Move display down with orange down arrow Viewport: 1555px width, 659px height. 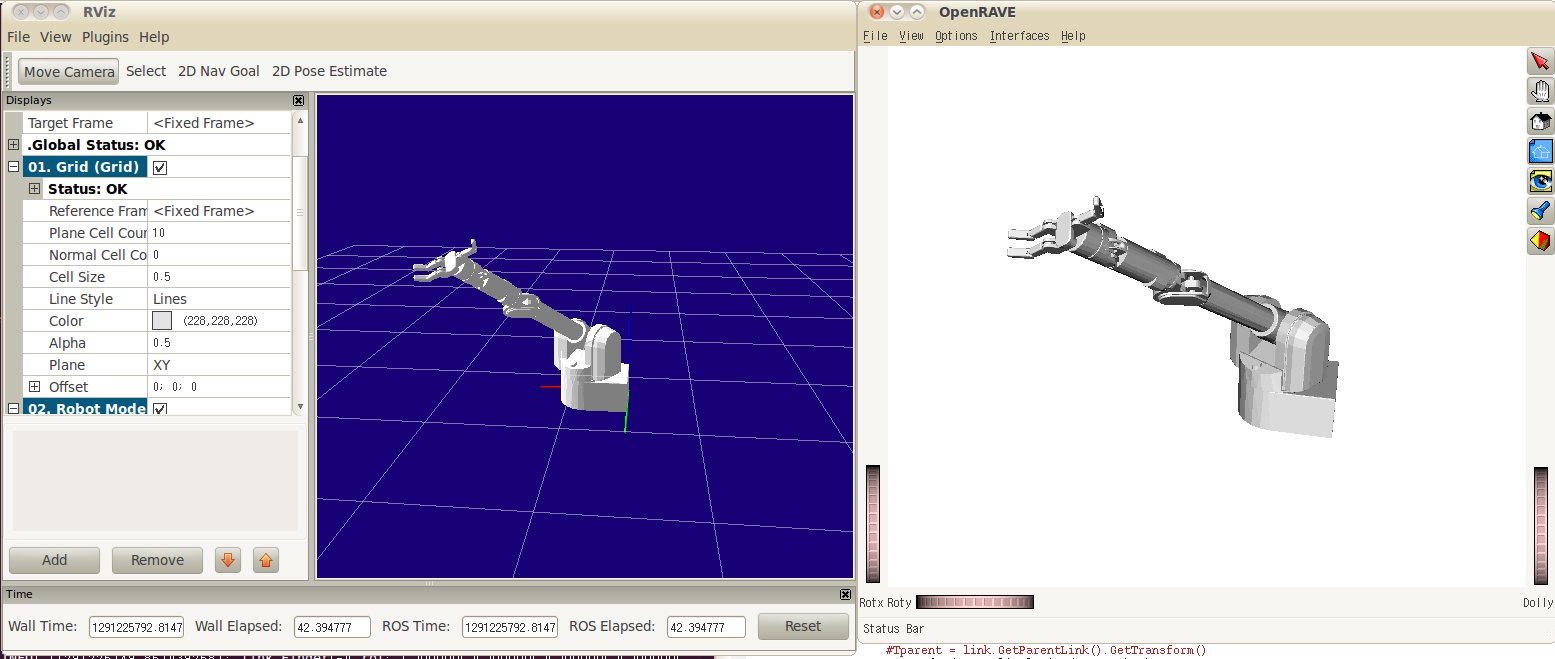pyautogui.click(x=228, y=560)
